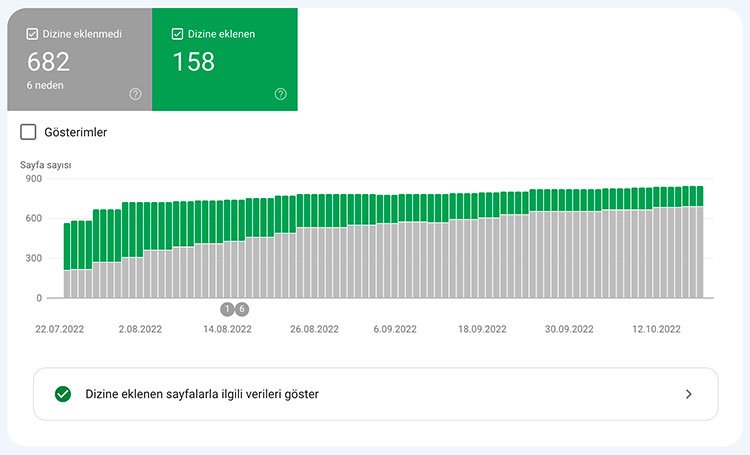Uncheck the Dizine eklenmedi checkbox
The image size is (750, 455).
click(32, 34)
